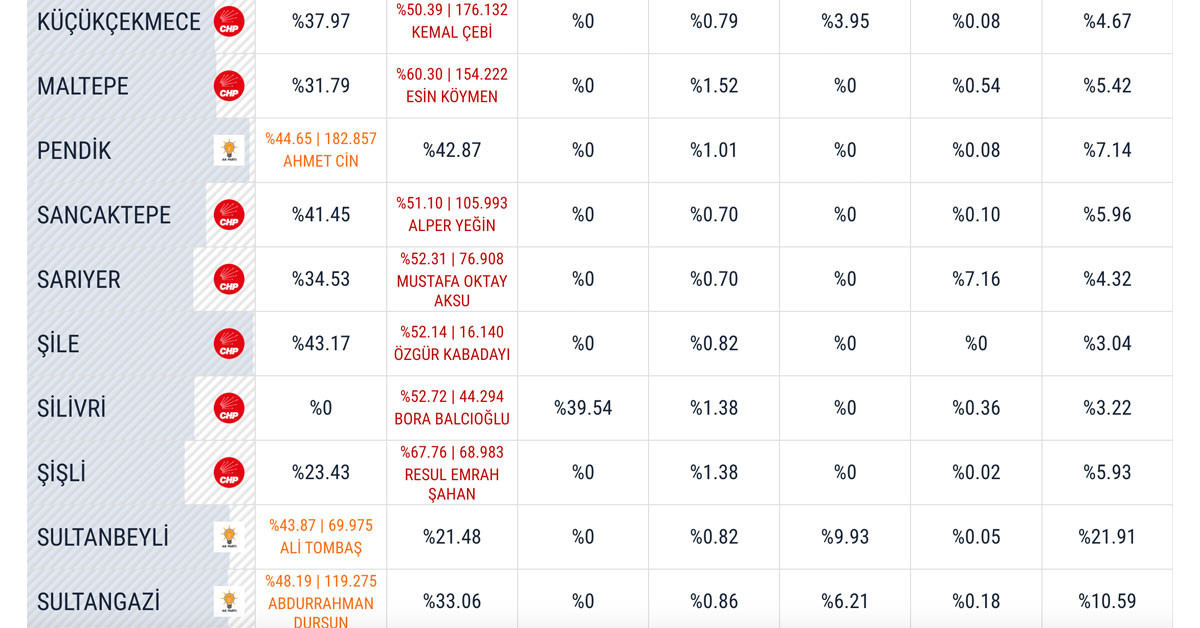
Task: Click the %21.91 value in Sultanbeyli row
Action: (1107, 537)
